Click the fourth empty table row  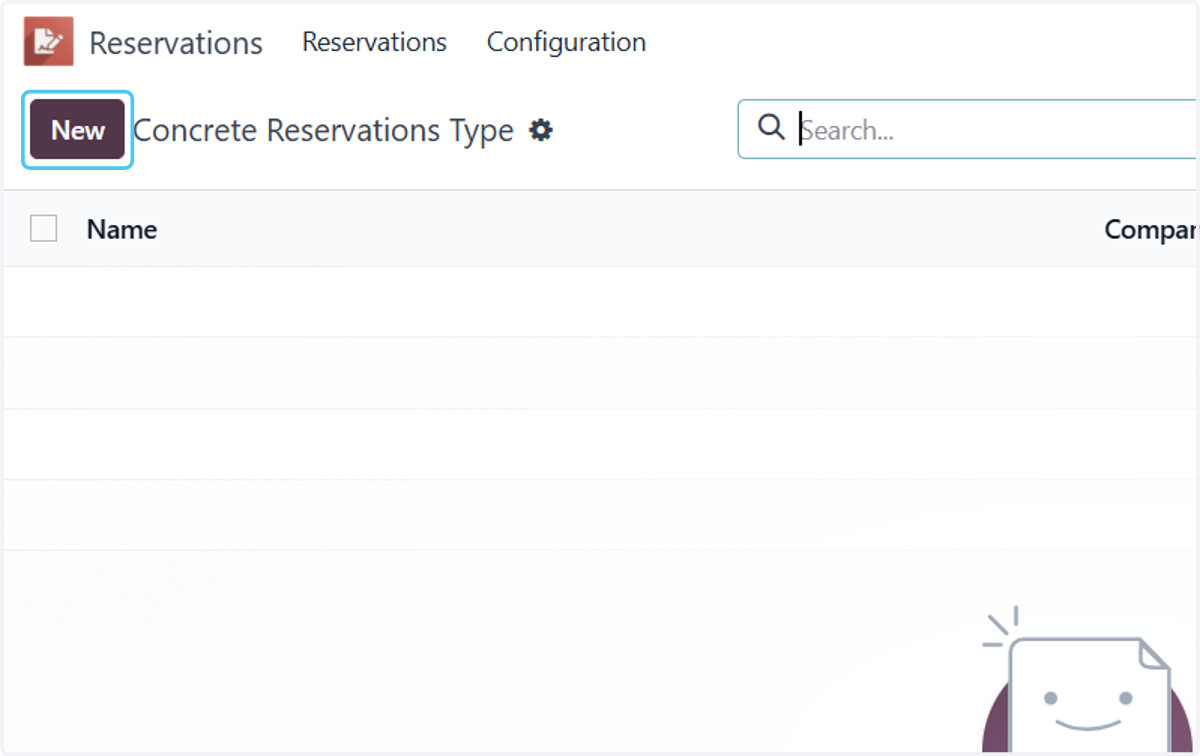click(600, 515)
